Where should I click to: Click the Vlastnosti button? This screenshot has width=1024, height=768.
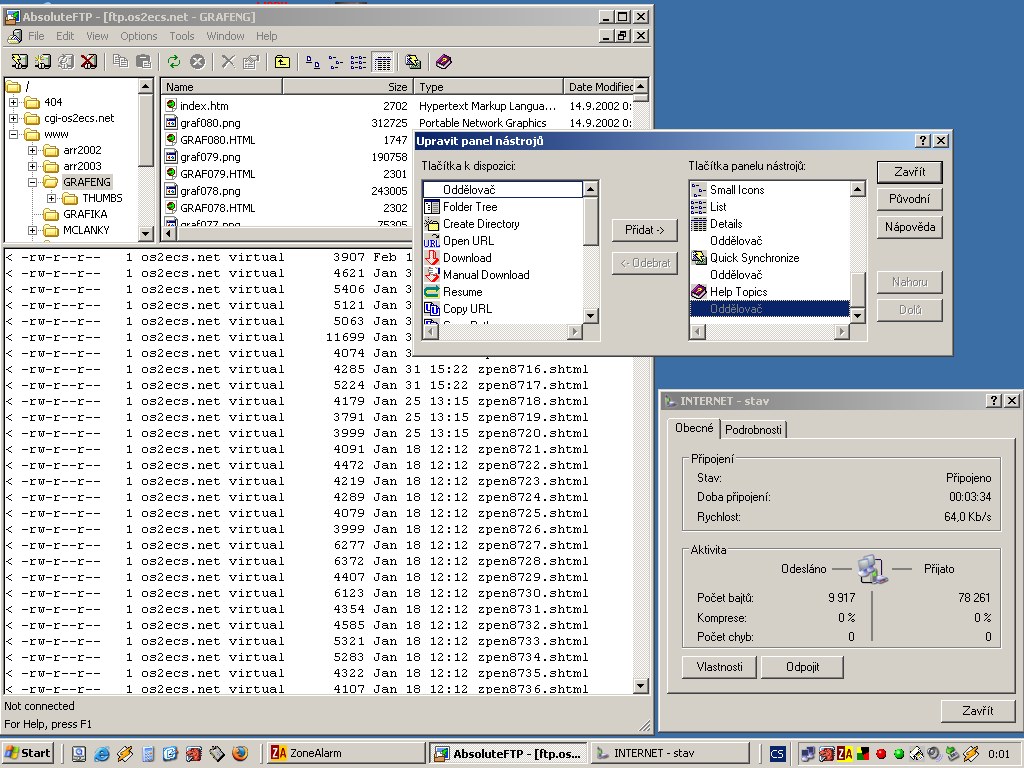coord(720,667)
